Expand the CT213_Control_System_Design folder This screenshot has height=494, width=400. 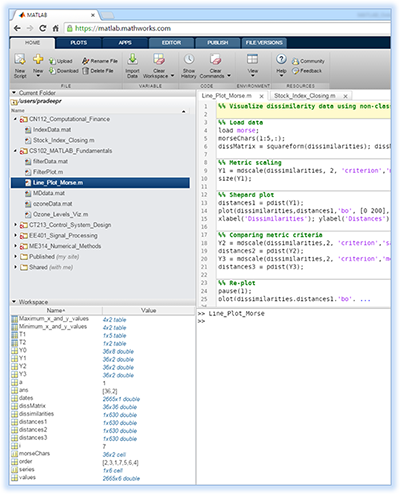click(x=15, y=225)
